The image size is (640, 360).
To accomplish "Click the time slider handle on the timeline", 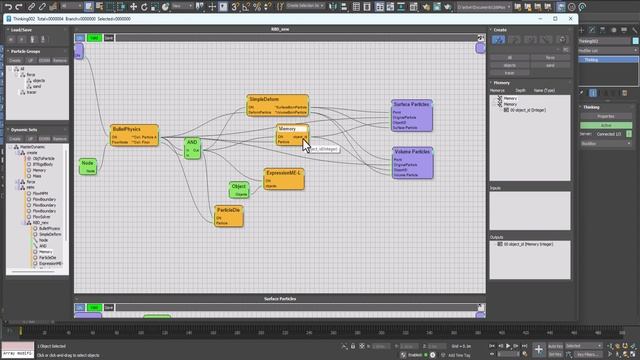I will point(20,332).
